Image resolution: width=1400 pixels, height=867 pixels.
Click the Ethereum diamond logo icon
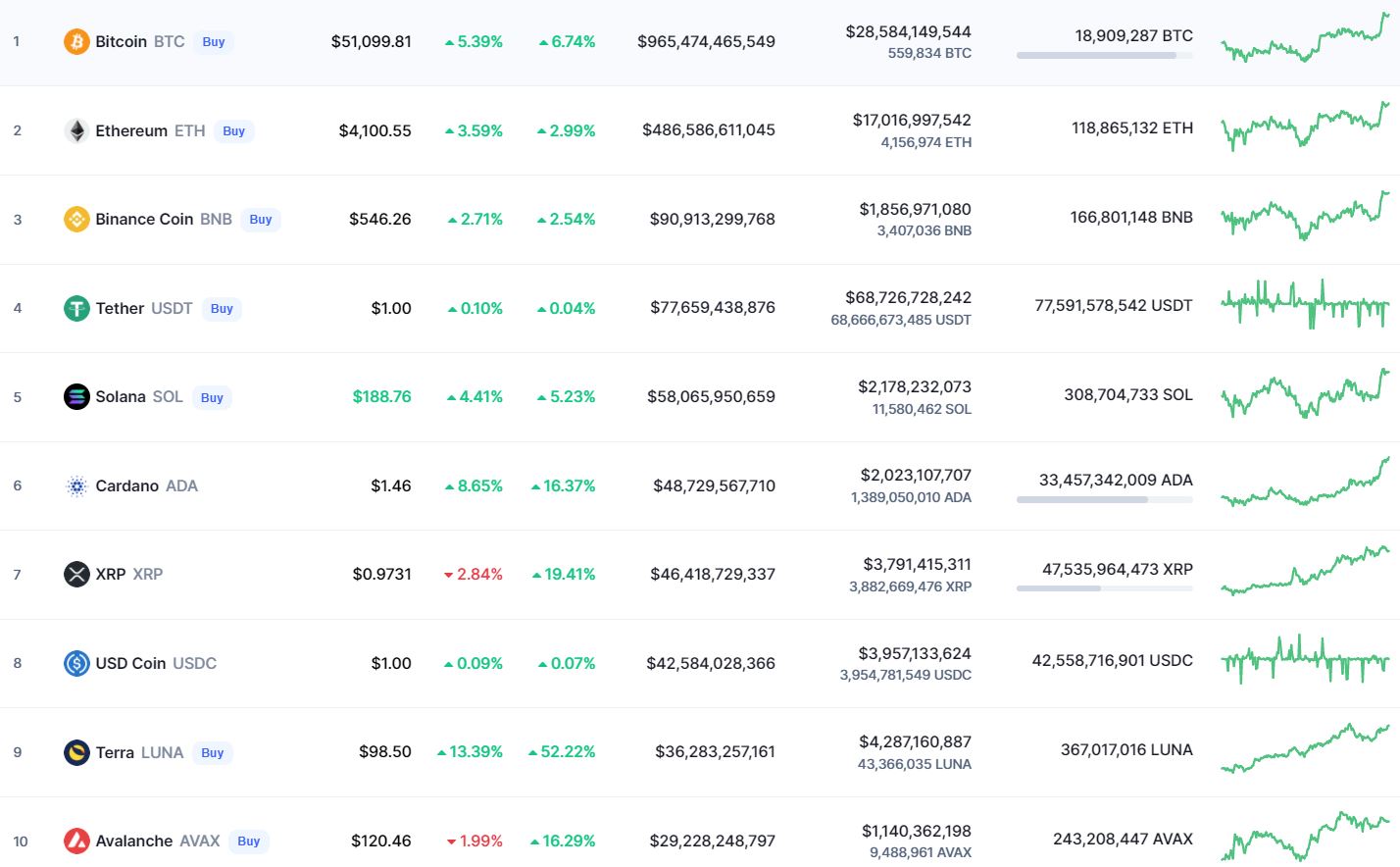[x=76, y=130]
